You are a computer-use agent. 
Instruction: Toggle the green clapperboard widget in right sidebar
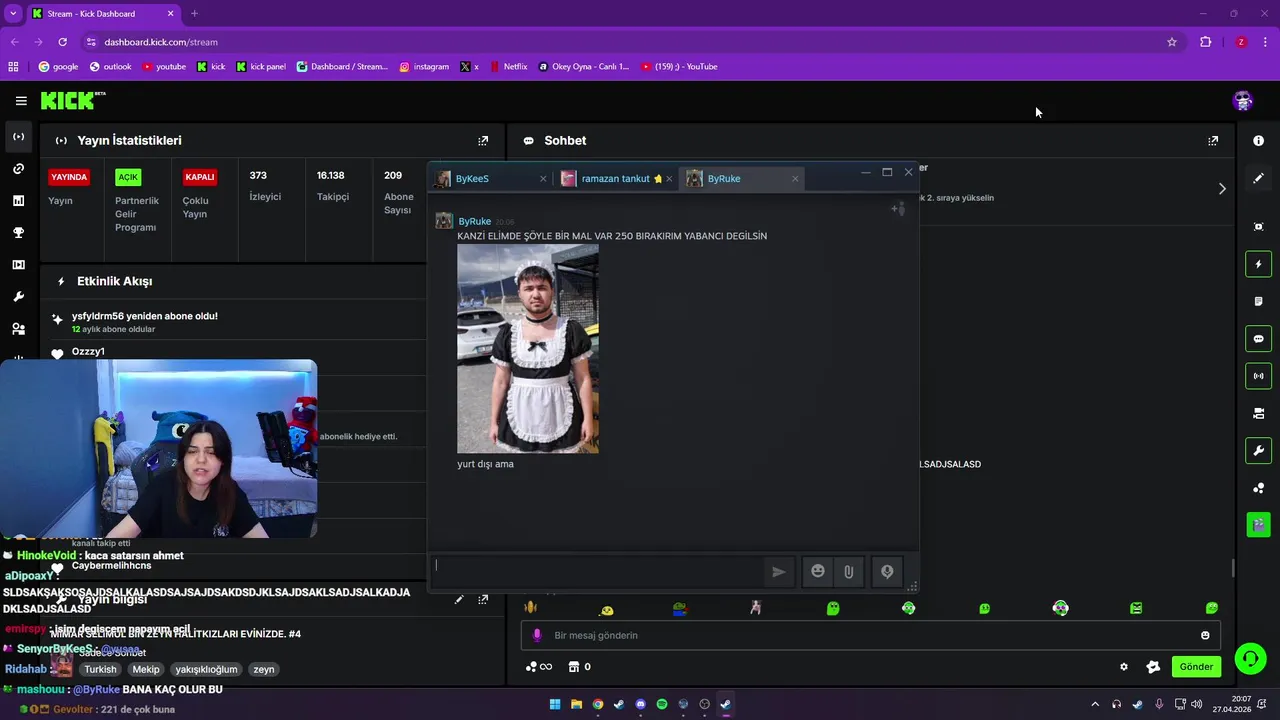coord(1258,524)
